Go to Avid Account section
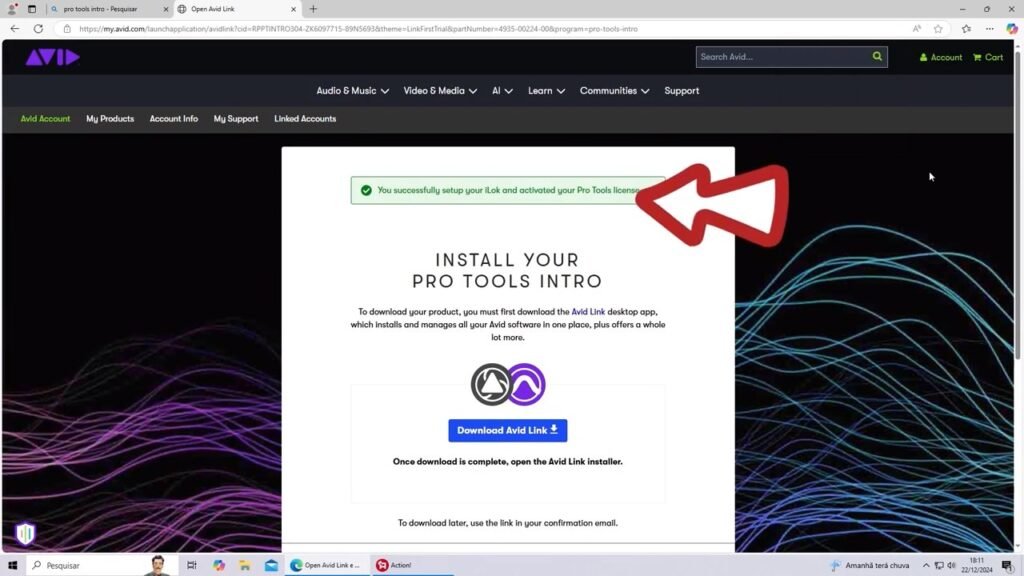Viewport: 1024px width, 576px height. point(45,119)
